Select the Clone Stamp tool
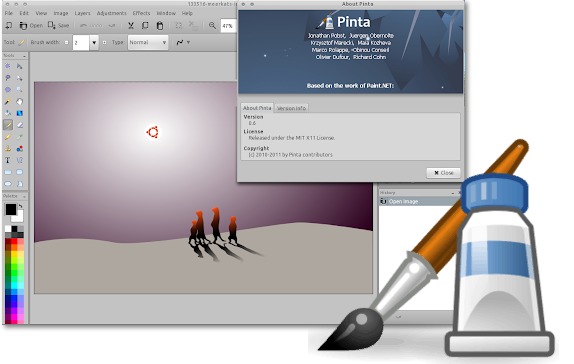 (x=8, y=148)
